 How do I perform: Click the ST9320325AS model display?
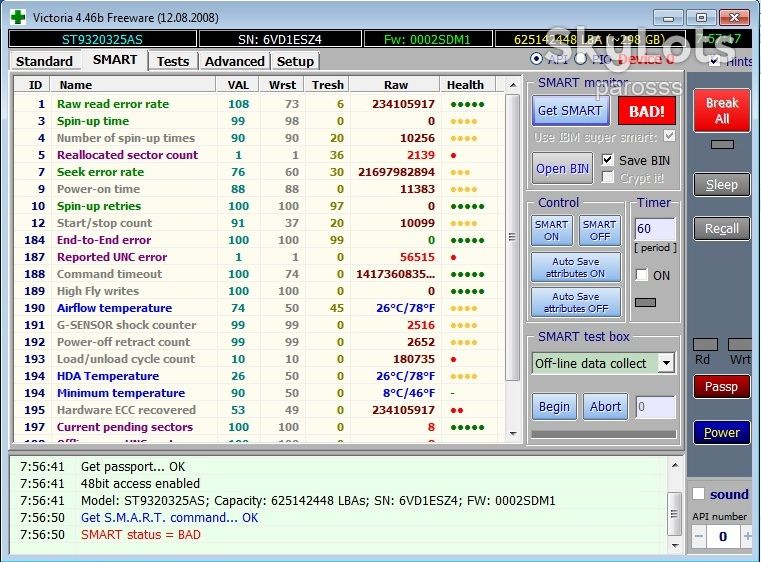(102, 39)
